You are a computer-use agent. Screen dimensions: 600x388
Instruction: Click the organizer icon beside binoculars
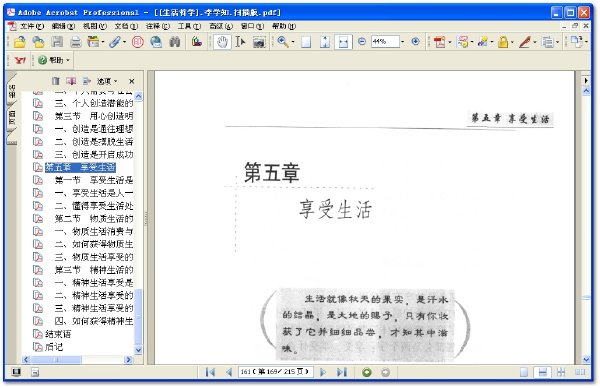coord(196,42)
